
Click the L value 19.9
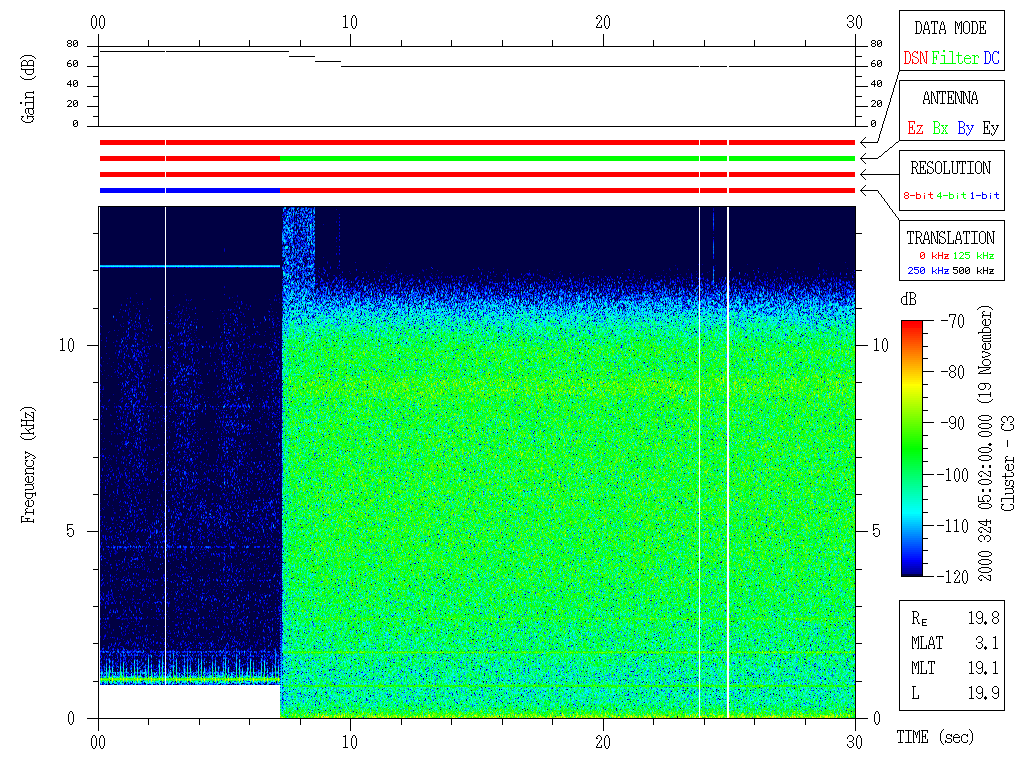click(985, 692)
